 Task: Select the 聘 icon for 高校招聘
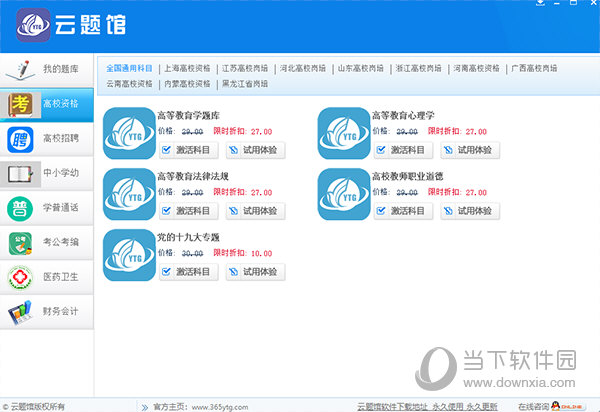21,139
